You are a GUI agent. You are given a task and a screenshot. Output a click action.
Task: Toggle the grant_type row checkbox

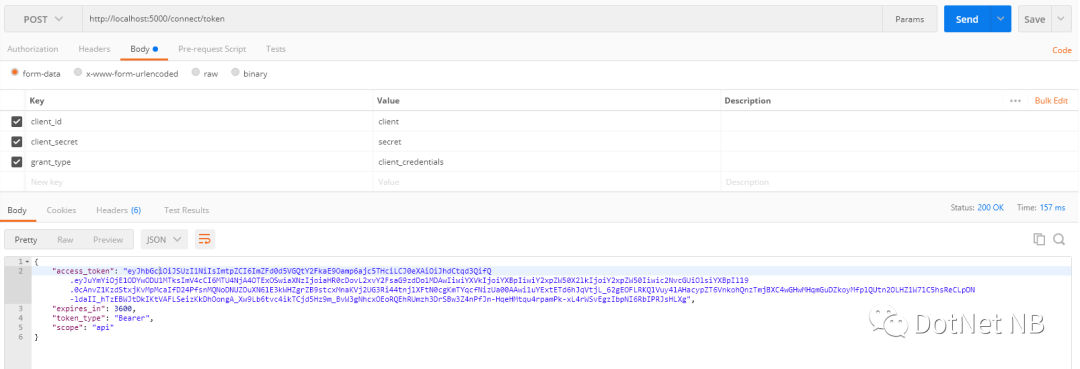point(17,162)
